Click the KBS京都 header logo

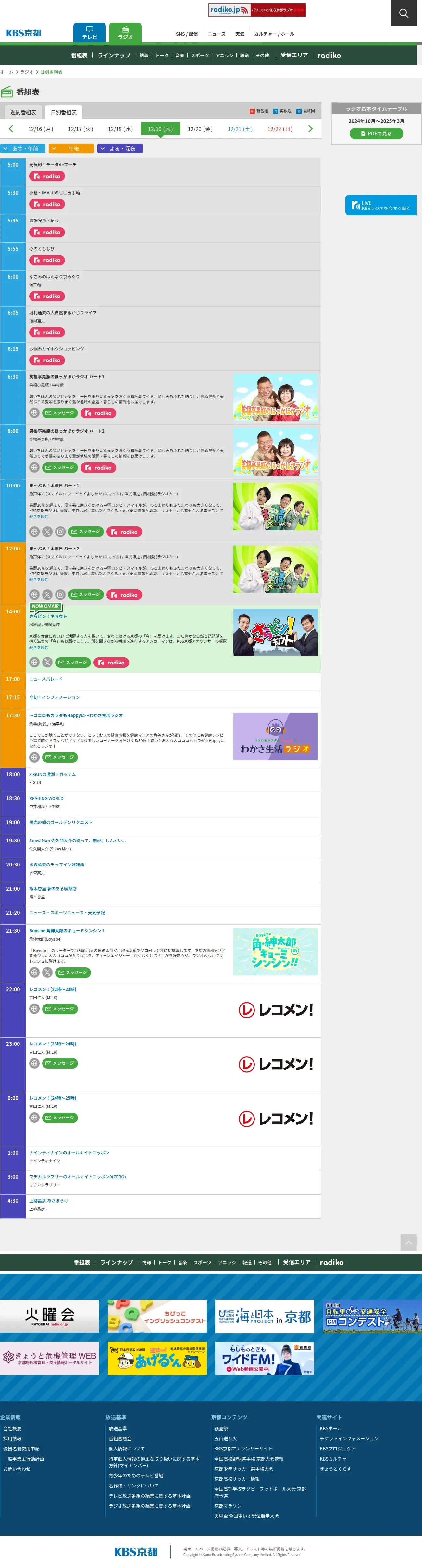tap(24, 33)
